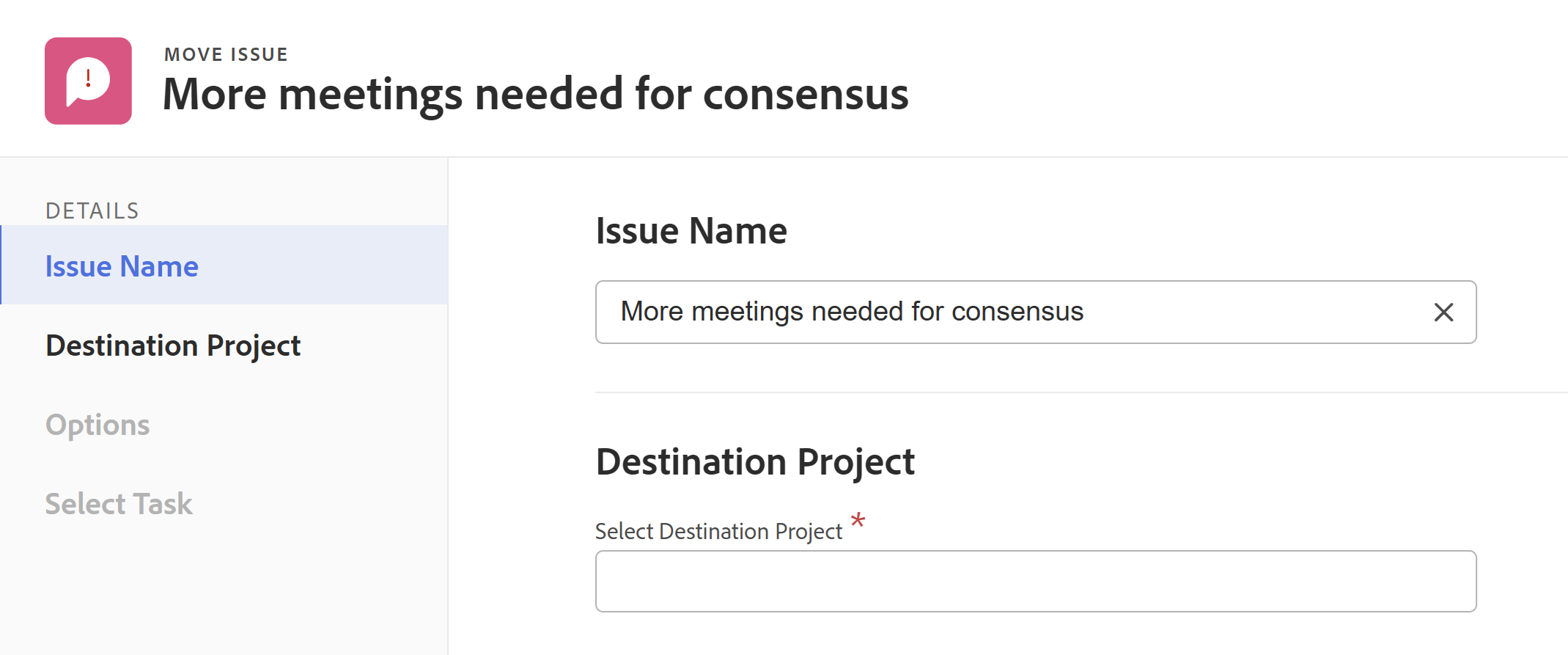Open the Options section in sidebar
The image size is (1568, 655).
pos(97,425)
